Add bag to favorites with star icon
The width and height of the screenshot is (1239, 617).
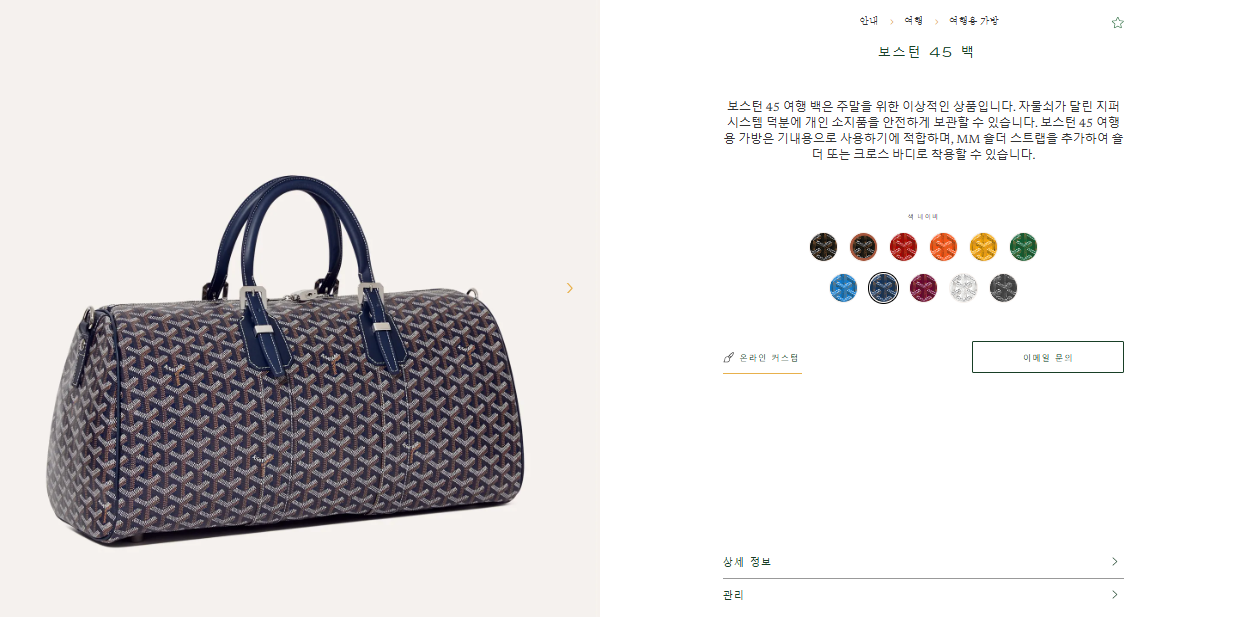(1117, 22)
